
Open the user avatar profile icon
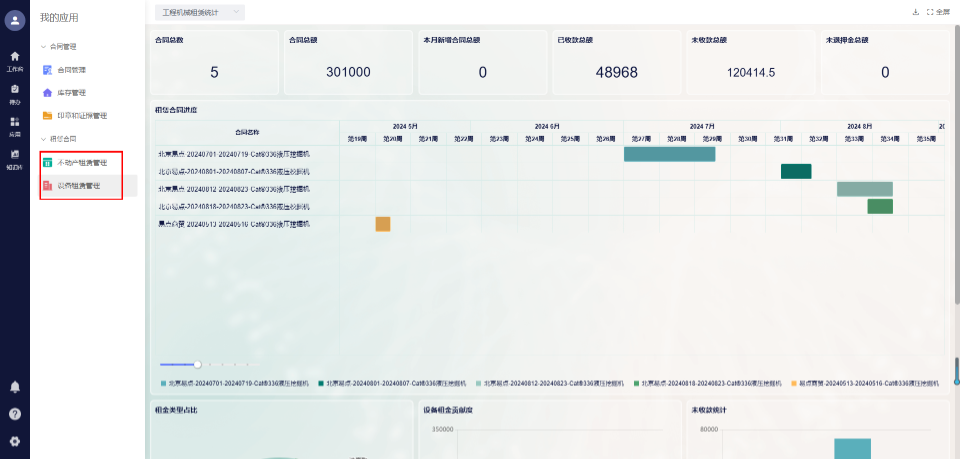click(x=14, y=21)
